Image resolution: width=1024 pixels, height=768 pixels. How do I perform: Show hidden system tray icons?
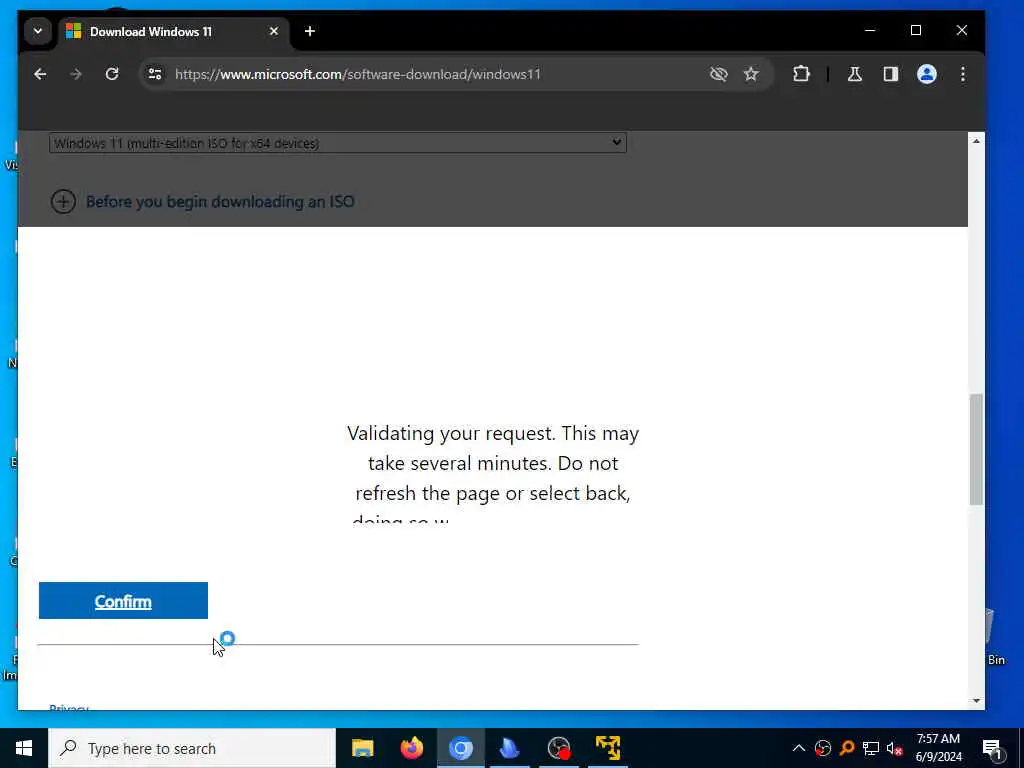(799, 748)
